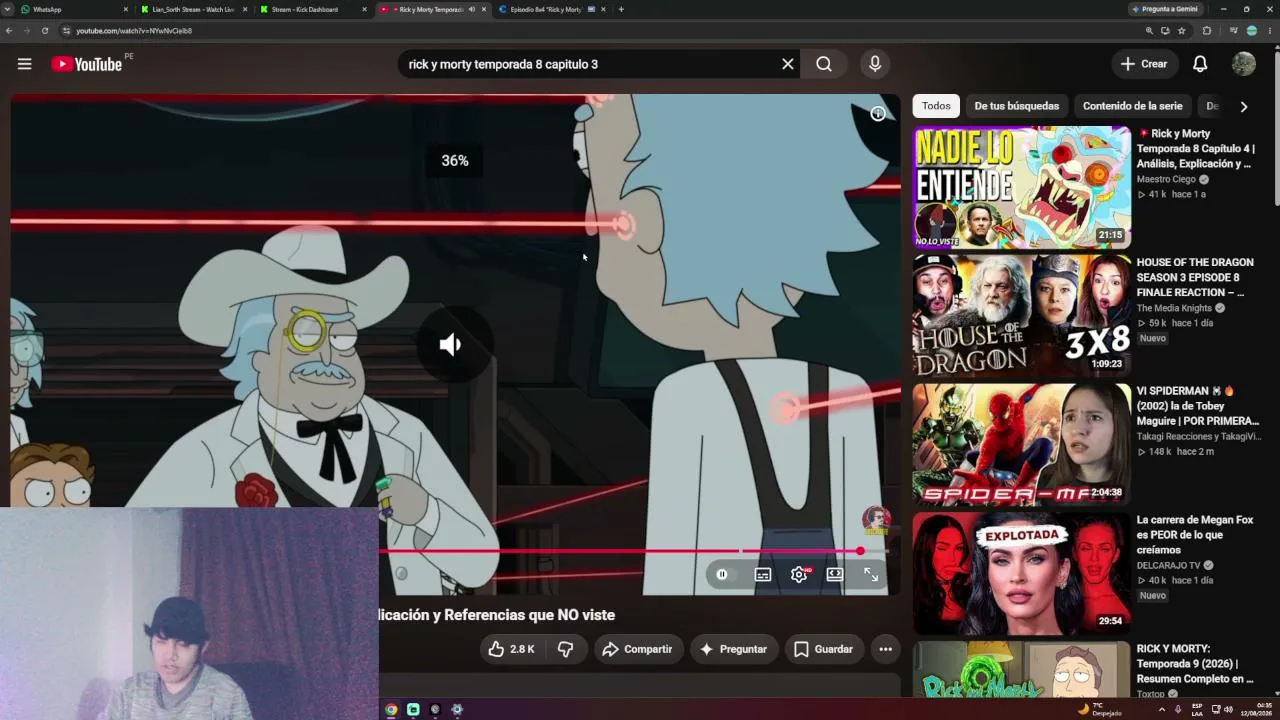
Task: Select the De tus búsquedas chip
Action: pyautogui.click(x=1016, y=106)
